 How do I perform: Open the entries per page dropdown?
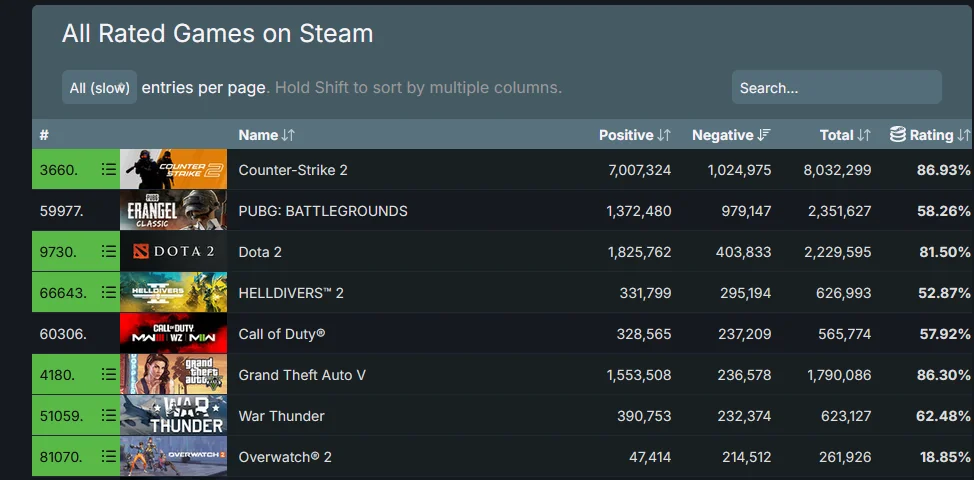99,88
